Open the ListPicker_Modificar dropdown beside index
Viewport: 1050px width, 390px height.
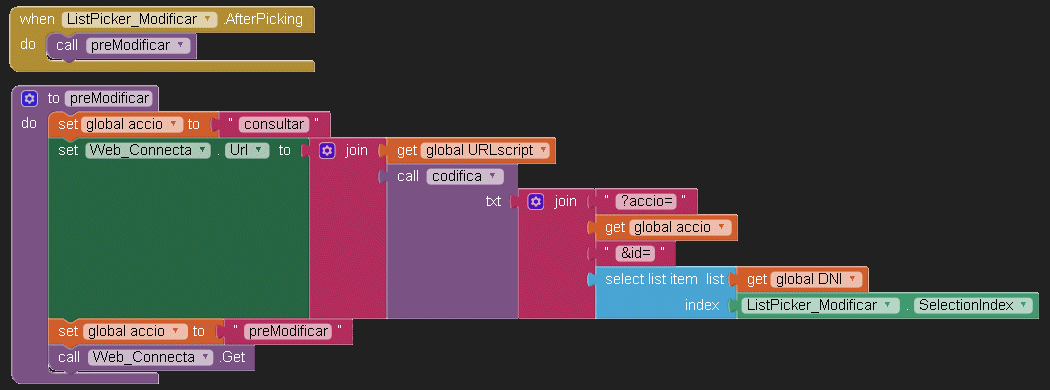click(887, 306)
